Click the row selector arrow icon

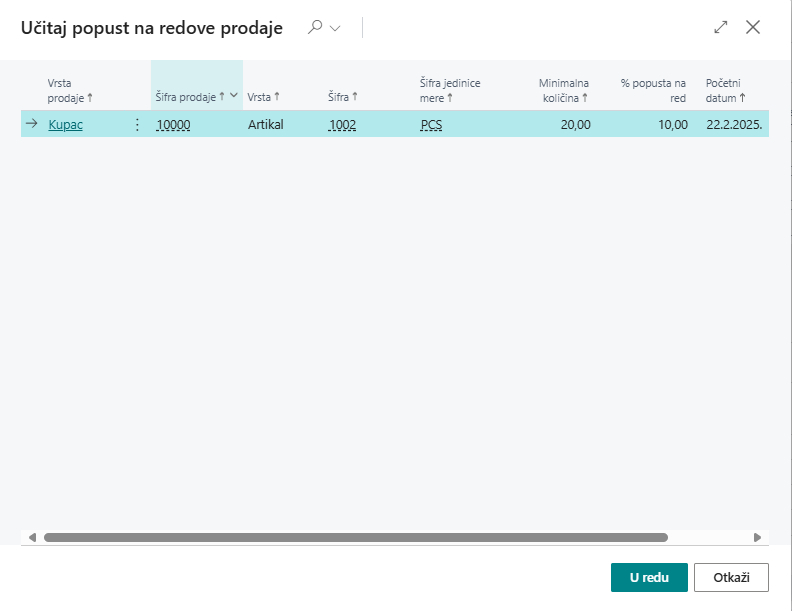[x=31, y=125]
